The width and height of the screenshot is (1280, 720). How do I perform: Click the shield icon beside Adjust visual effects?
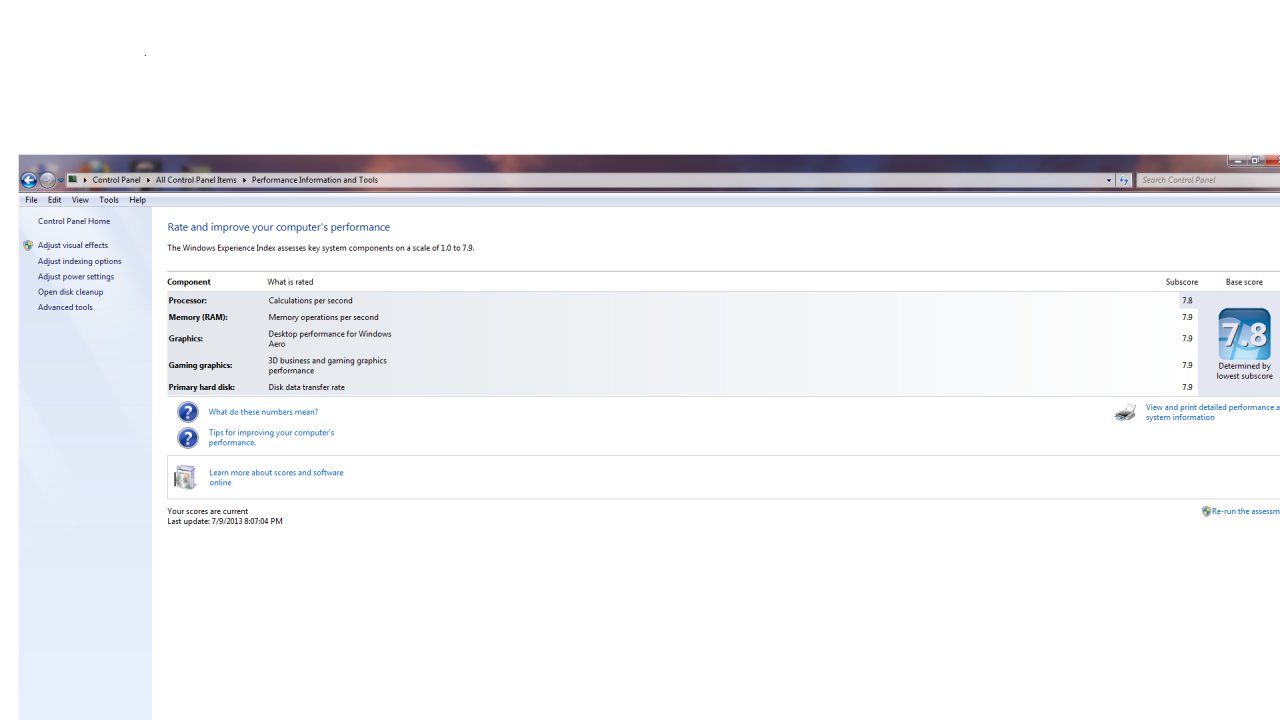[x=28, y=245]
